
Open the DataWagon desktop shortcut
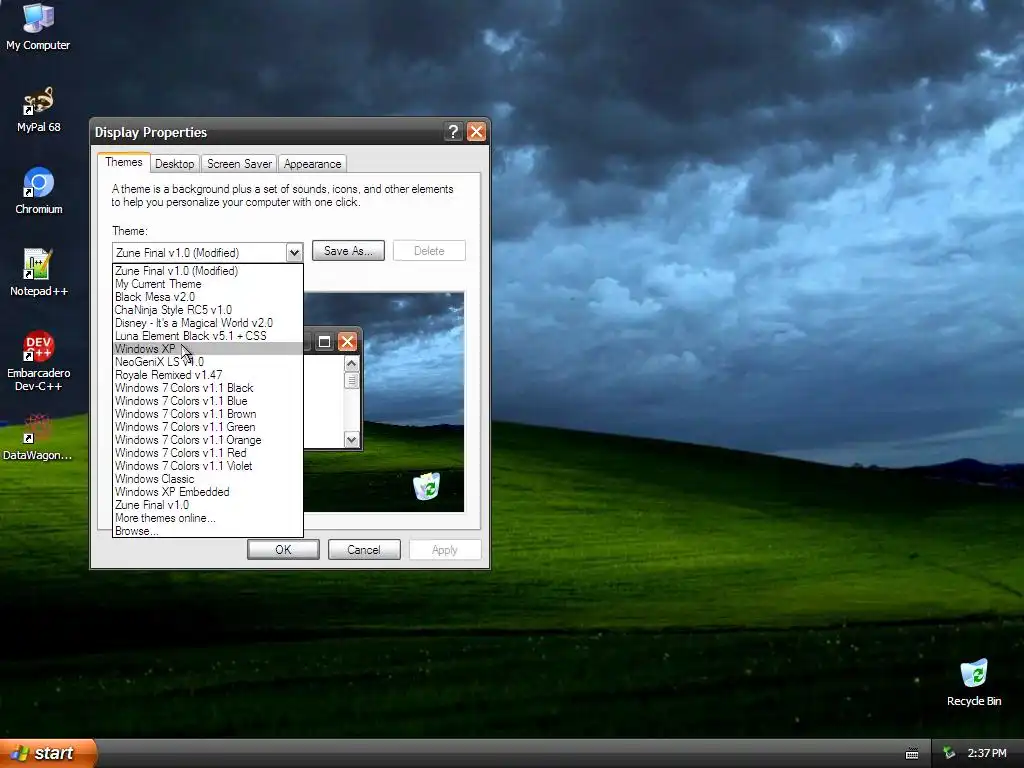pyautogui.click(x=37, y=438)
